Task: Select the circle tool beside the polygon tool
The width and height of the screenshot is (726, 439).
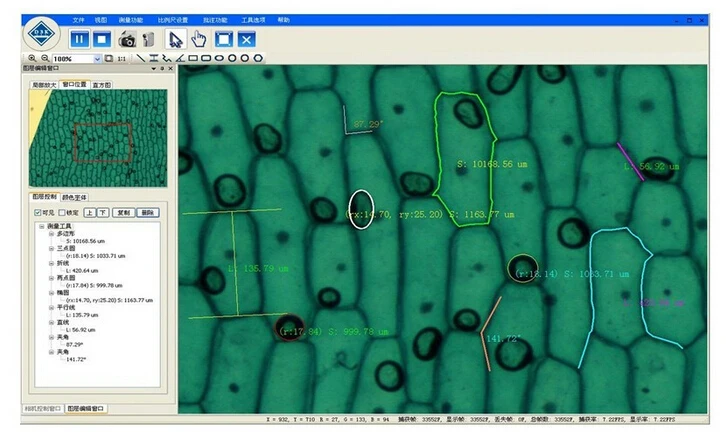Action: pyautogui.click(x=245, y=58)
